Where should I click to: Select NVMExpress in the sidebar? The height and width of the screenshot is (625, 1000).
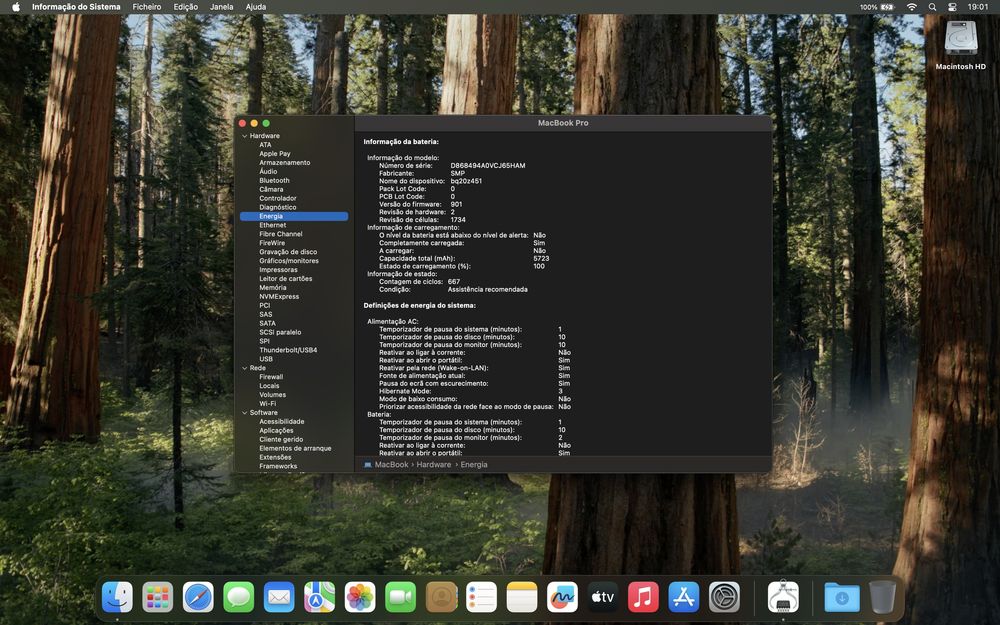[x=279, y=297]
